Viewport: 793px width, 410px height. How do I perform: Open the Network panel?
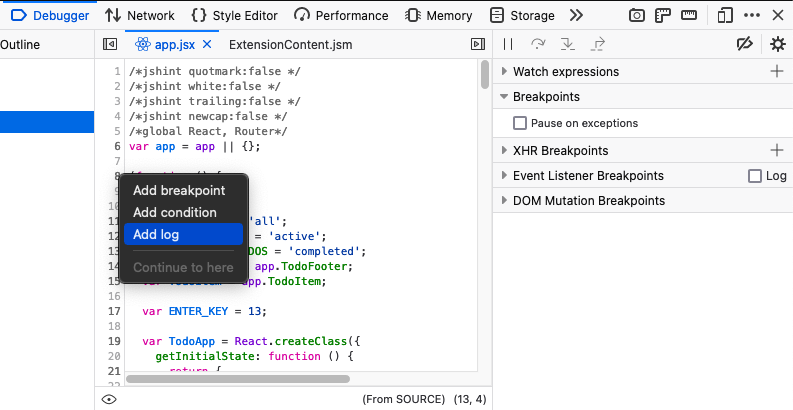pyautogui.click(x=140, y=15)
